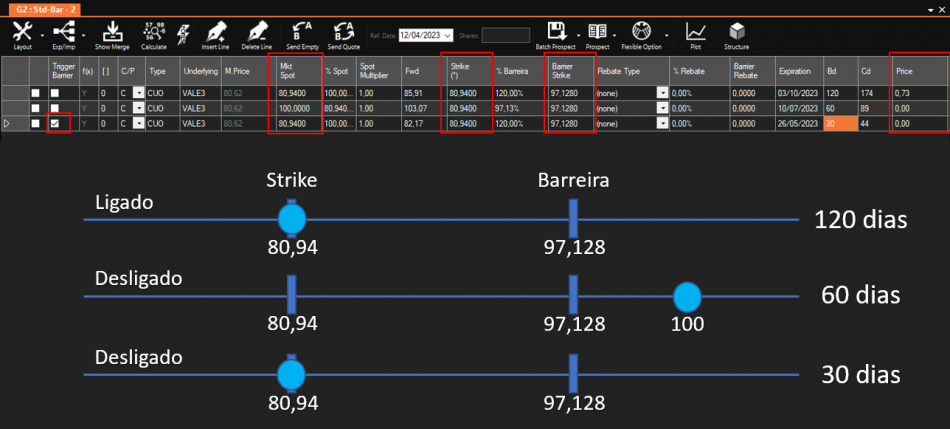Click the Show Merge icon

click(112, 34)
